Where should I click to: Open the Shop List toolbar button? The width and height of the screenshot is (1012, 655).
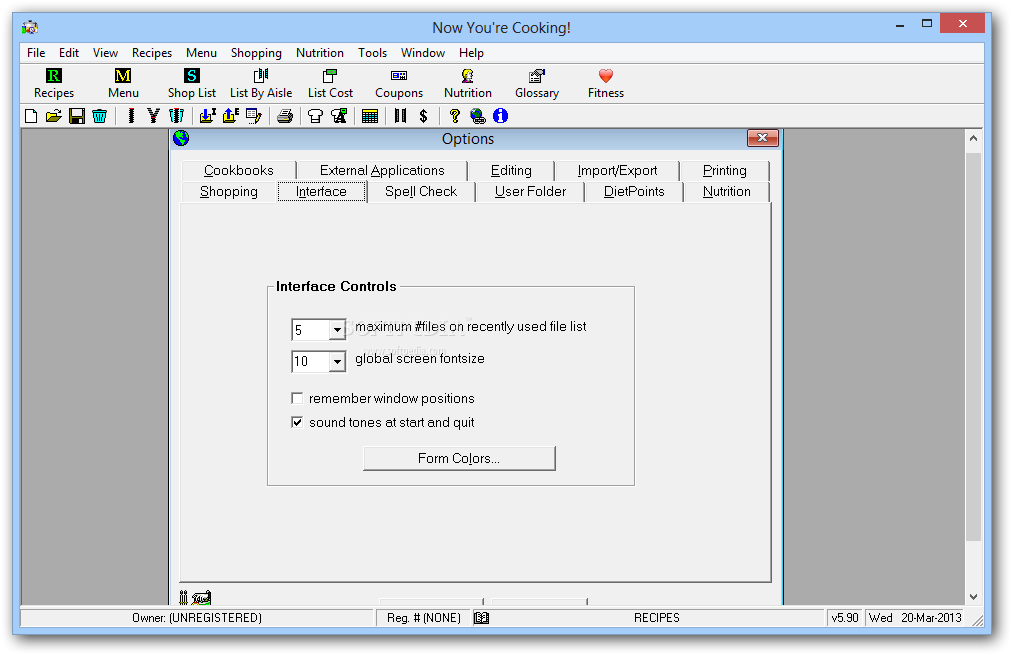192,84
